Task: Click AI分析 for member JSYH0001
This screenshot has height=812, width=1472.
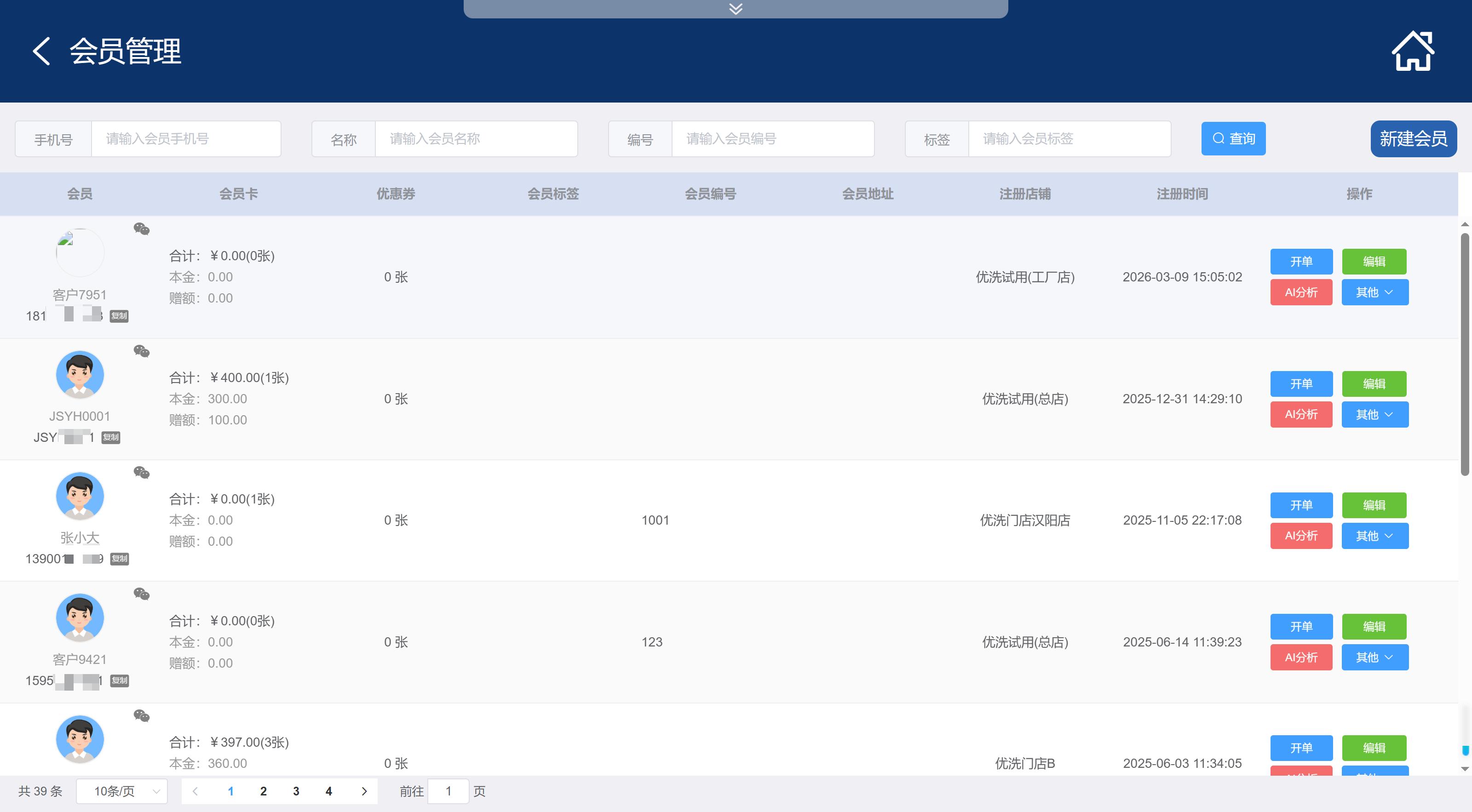Action: (x=1300, y=415)
